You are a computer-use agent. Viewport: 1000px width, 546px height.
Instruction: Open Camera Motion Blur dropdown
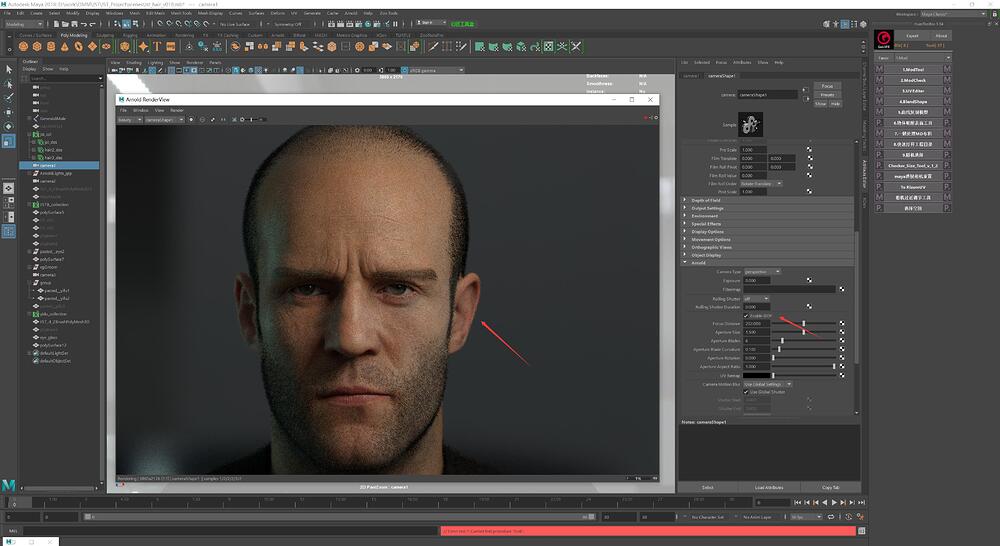768,384
